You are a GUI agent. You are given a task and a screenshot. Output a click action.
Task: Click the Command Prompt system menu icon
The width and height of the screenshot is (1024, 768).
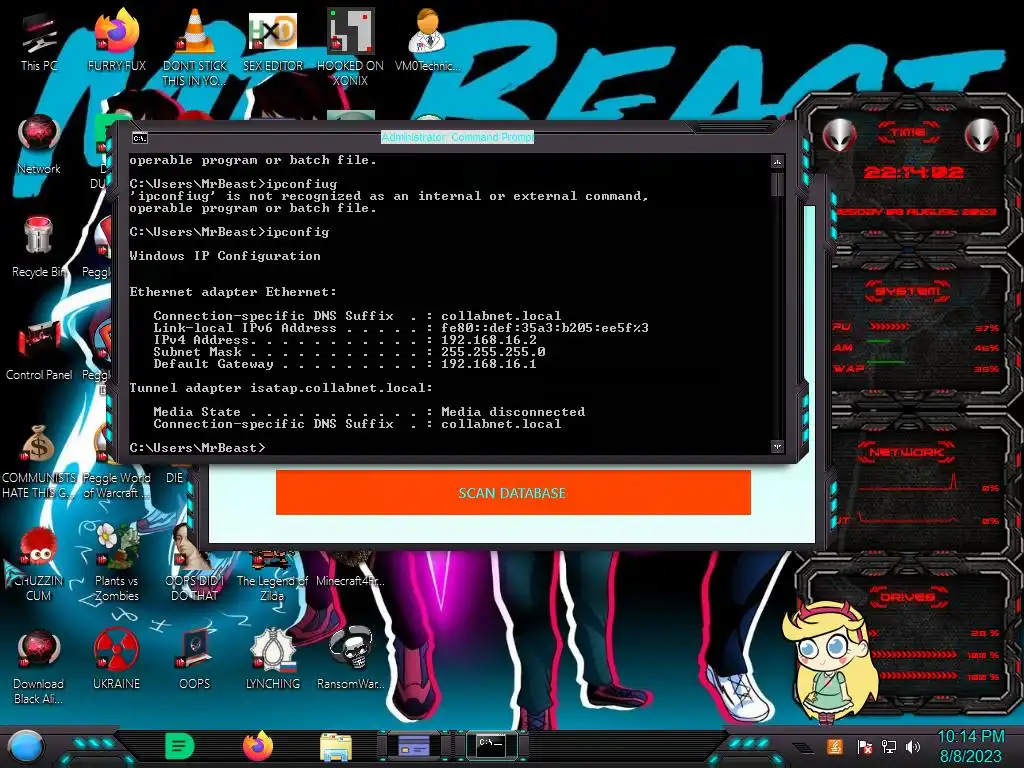[140, 138]
